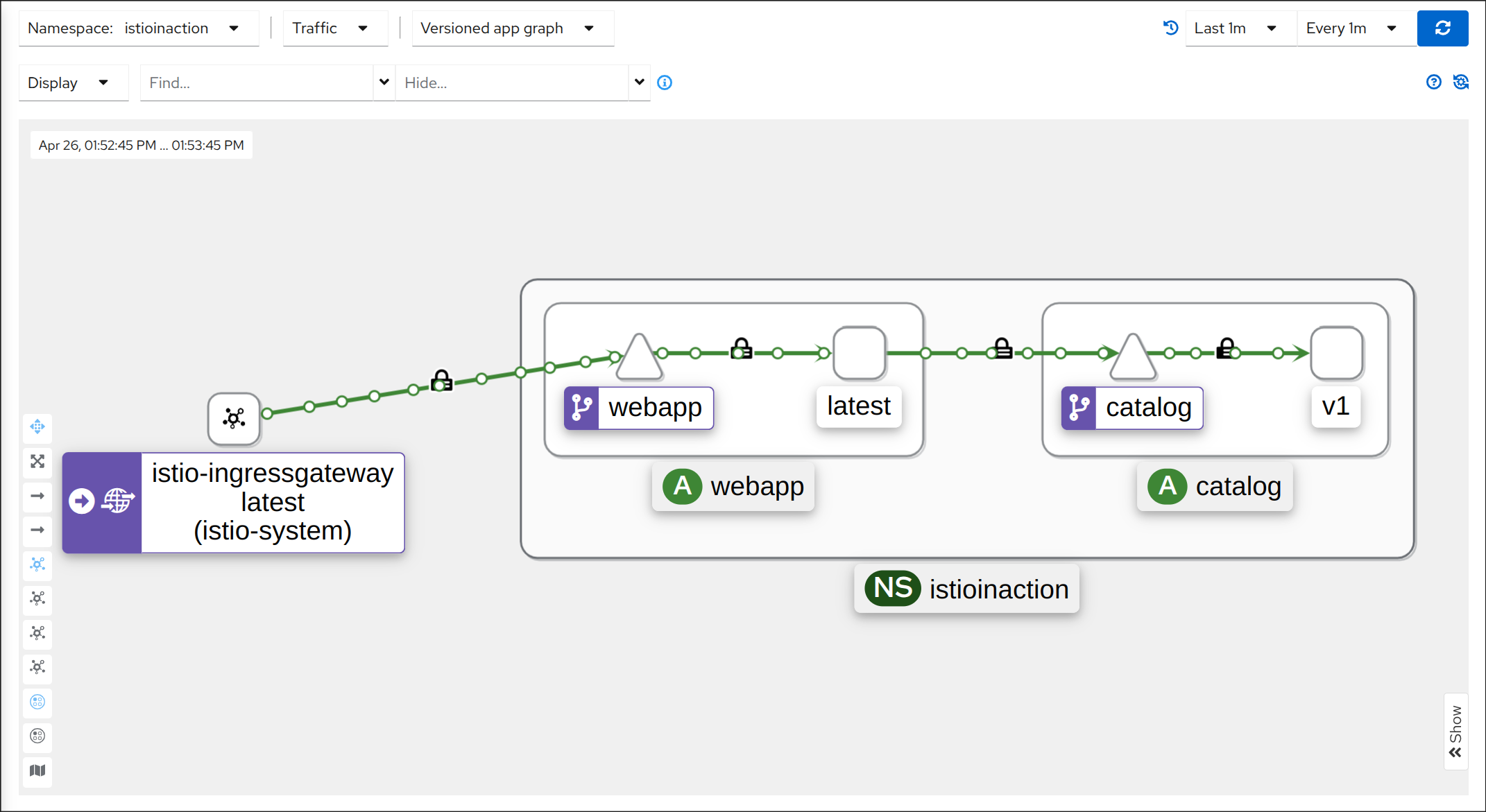
Task: Expand the Find presets chevron
Action: click(384, 83)
